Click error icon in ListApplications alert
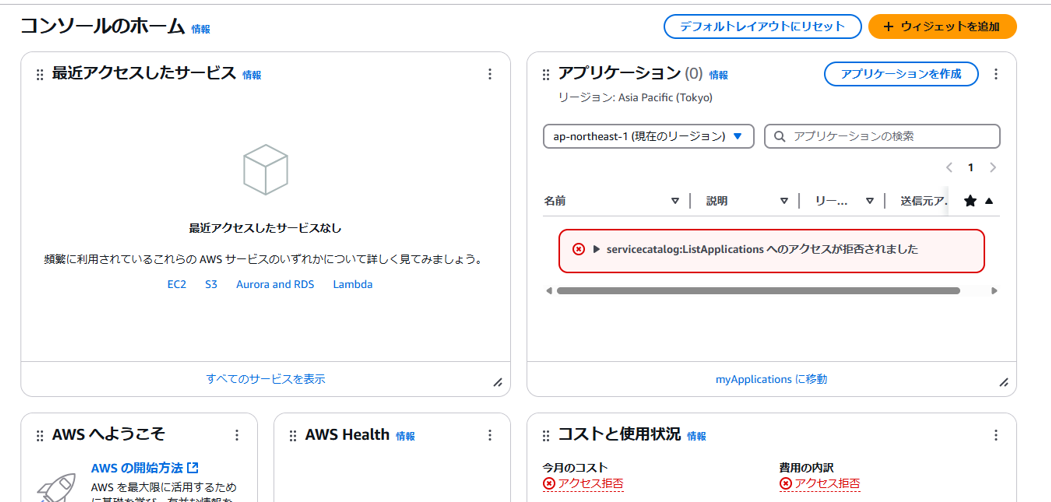Screen dimensions: 1051x502 tap(578, 249)
